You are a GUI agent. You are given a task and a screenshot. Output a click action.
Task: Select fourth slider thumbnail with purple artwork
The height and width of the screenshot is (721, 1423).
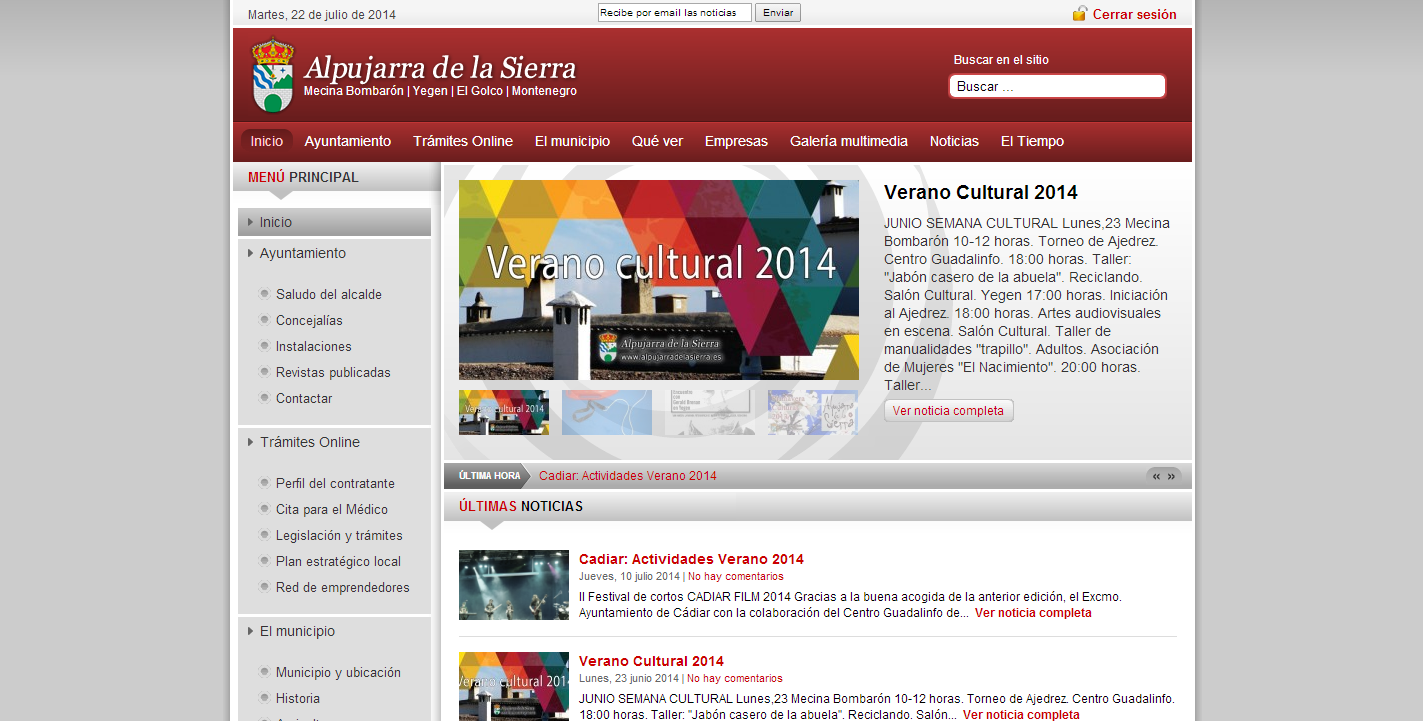[x=813, y=412]
